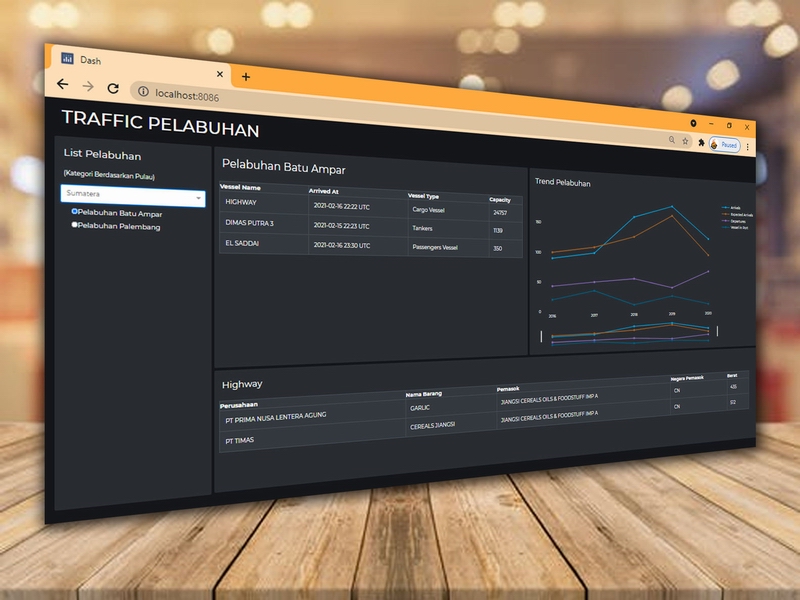This screenshot has height=600, width=800.
Task: Click the left range slider handle below chart
Action: coord(541,337)
